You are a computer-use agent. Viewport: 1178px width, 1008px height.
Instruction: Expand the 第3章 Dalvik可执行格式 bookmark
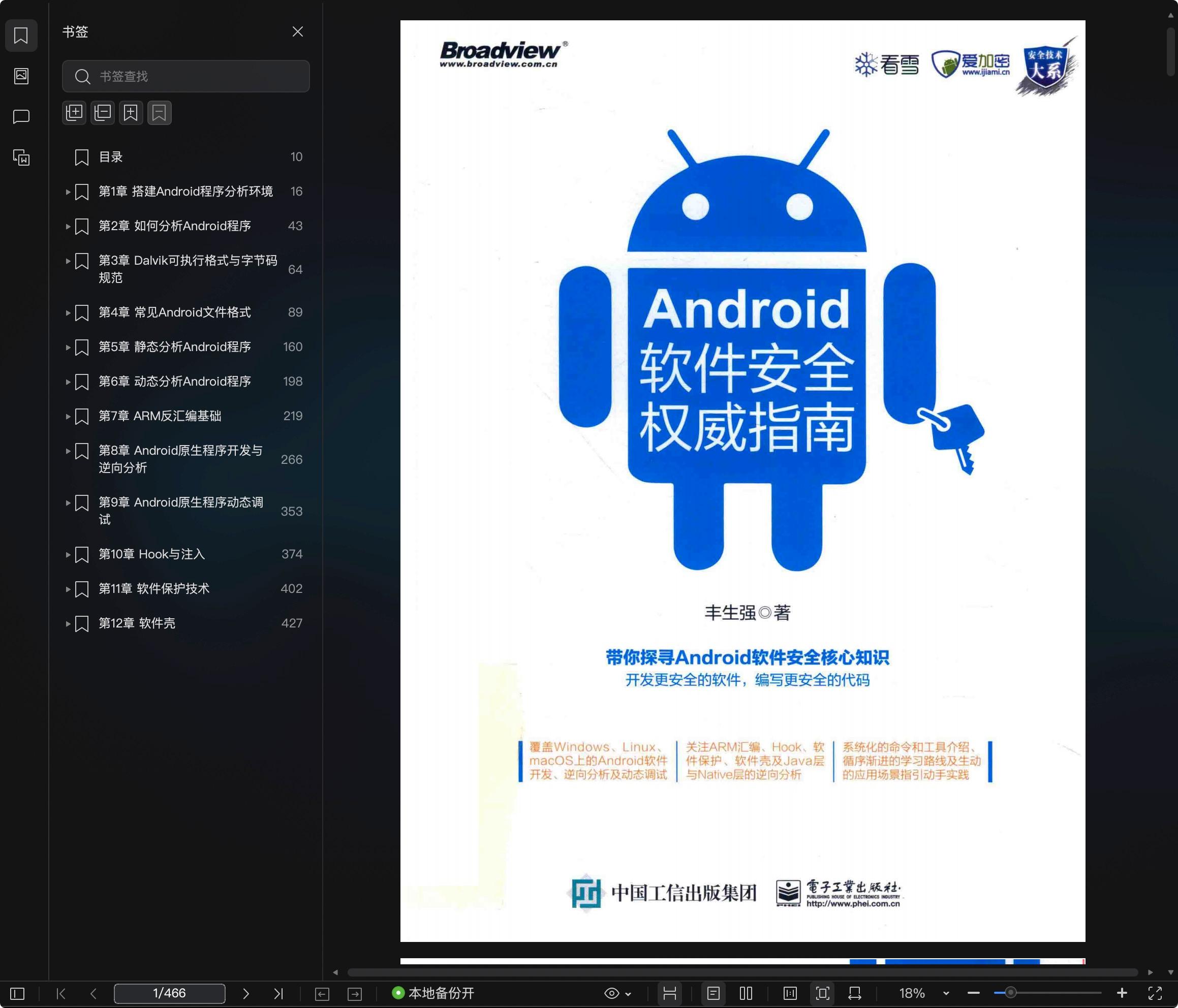68,261
